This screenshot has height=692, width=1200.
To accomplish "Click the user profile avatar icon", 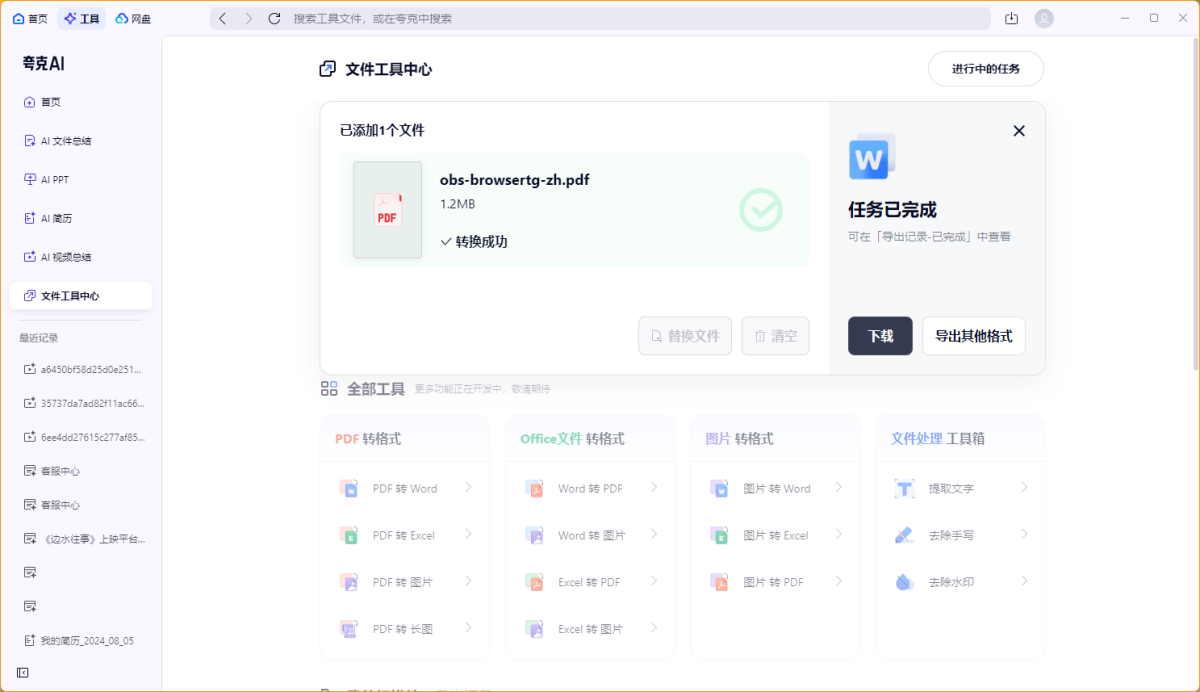I will (1044, 18).
